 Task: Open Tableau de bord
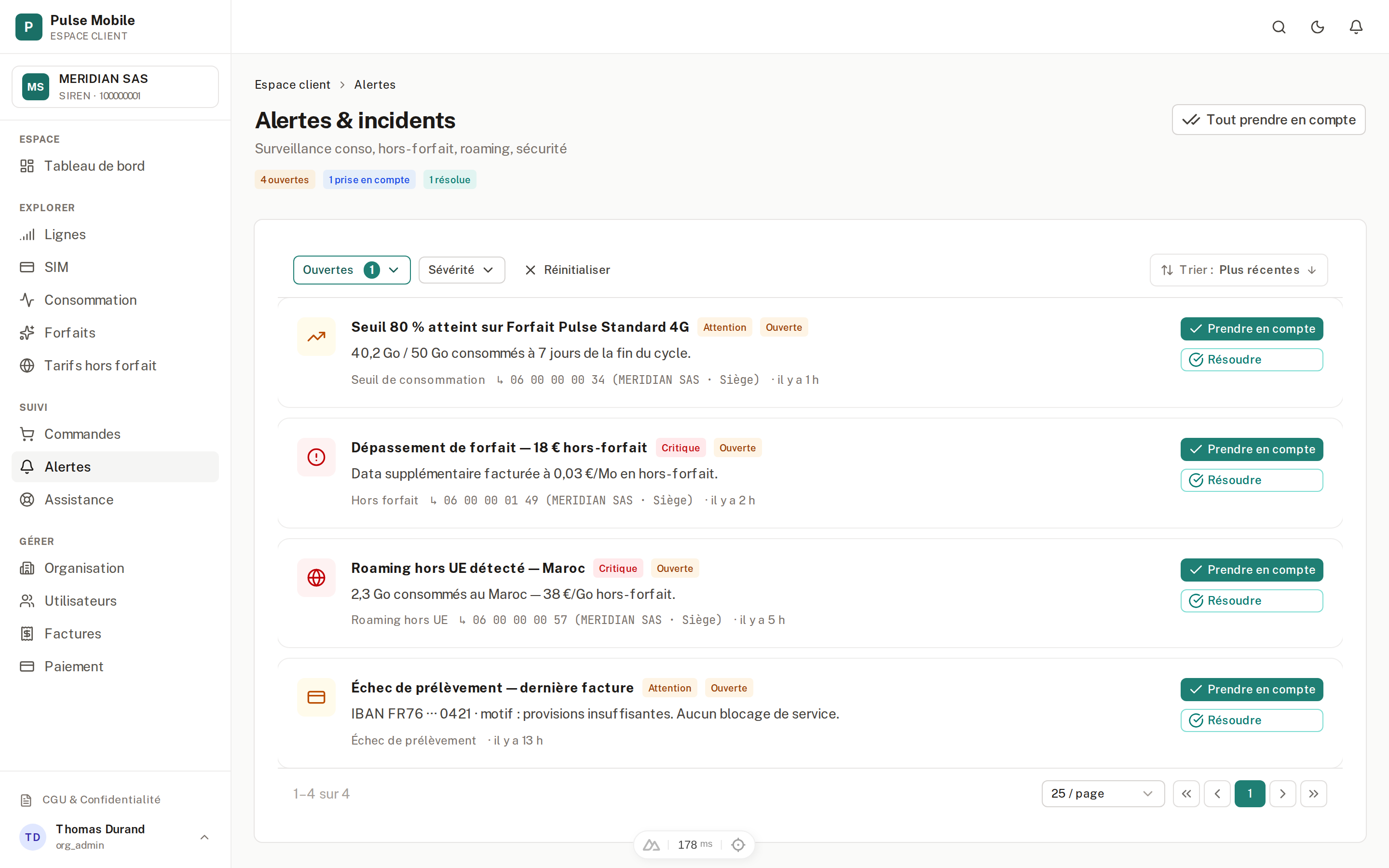click(115, 166)
